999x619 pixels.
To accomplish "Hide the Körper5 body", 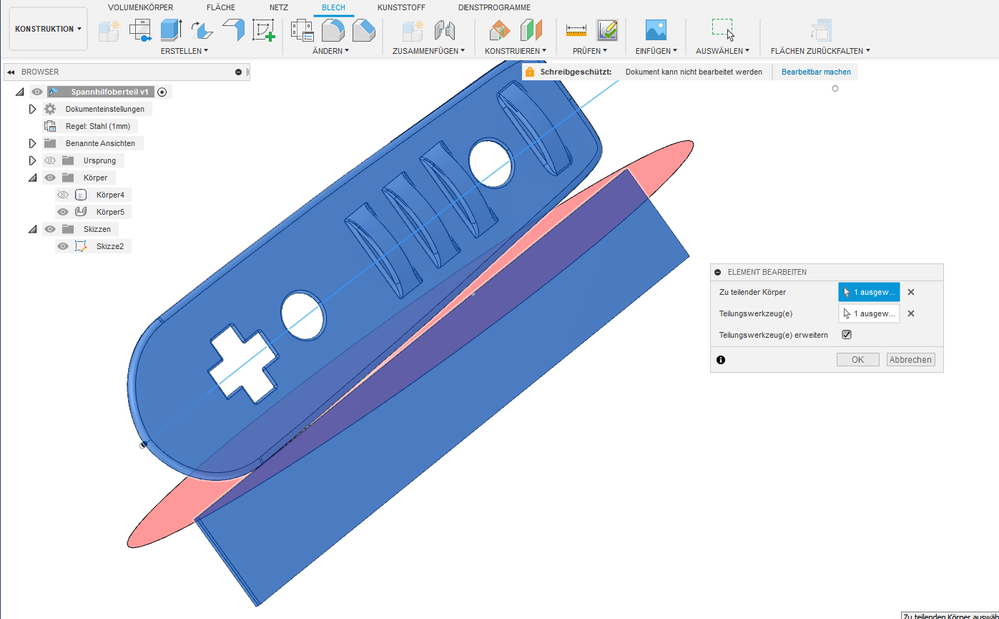I will (x=62, y=211).
